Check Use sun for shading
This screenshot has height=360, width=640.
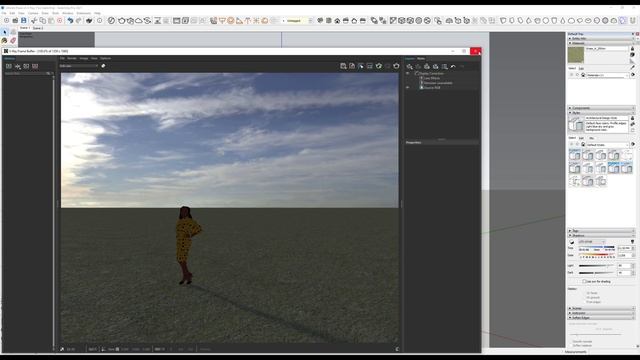tap(584, 282)
